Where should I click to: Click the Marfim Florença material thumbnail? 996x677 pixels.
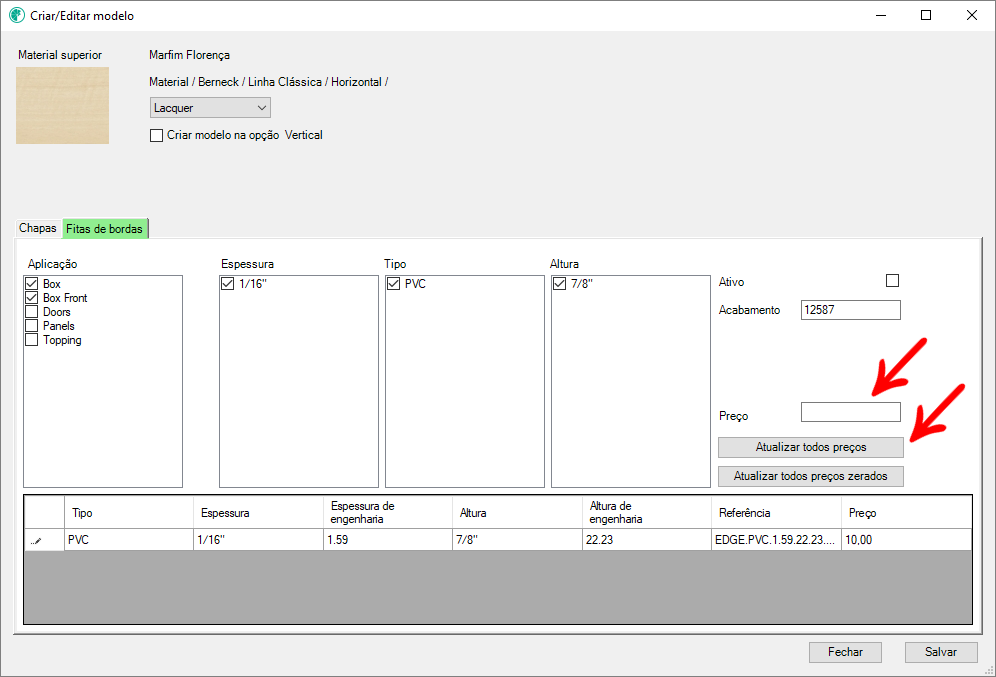(62, 105)
